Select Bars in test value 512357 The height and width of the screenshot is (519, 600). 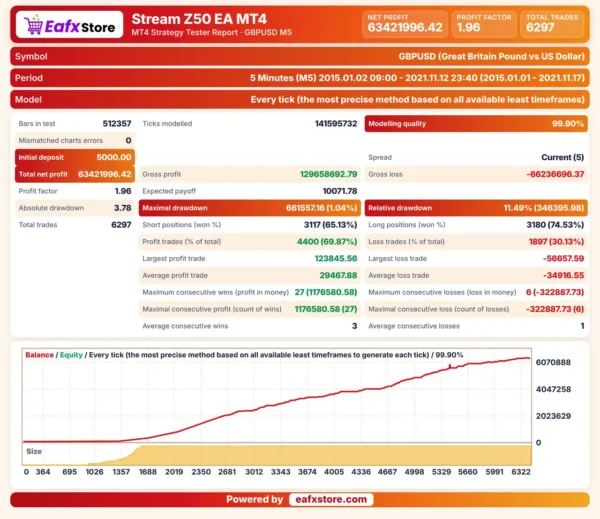(x=117, y=124)
